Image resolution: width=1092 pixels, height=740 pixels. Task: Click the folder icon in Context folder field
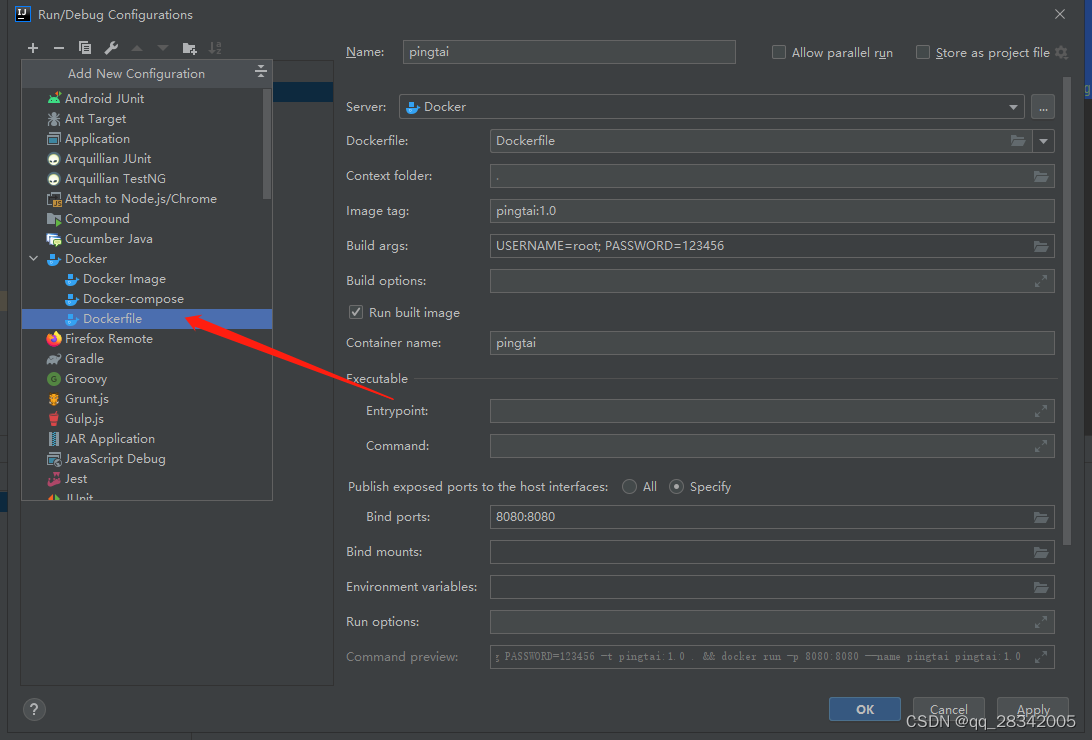coord(1041,176)
